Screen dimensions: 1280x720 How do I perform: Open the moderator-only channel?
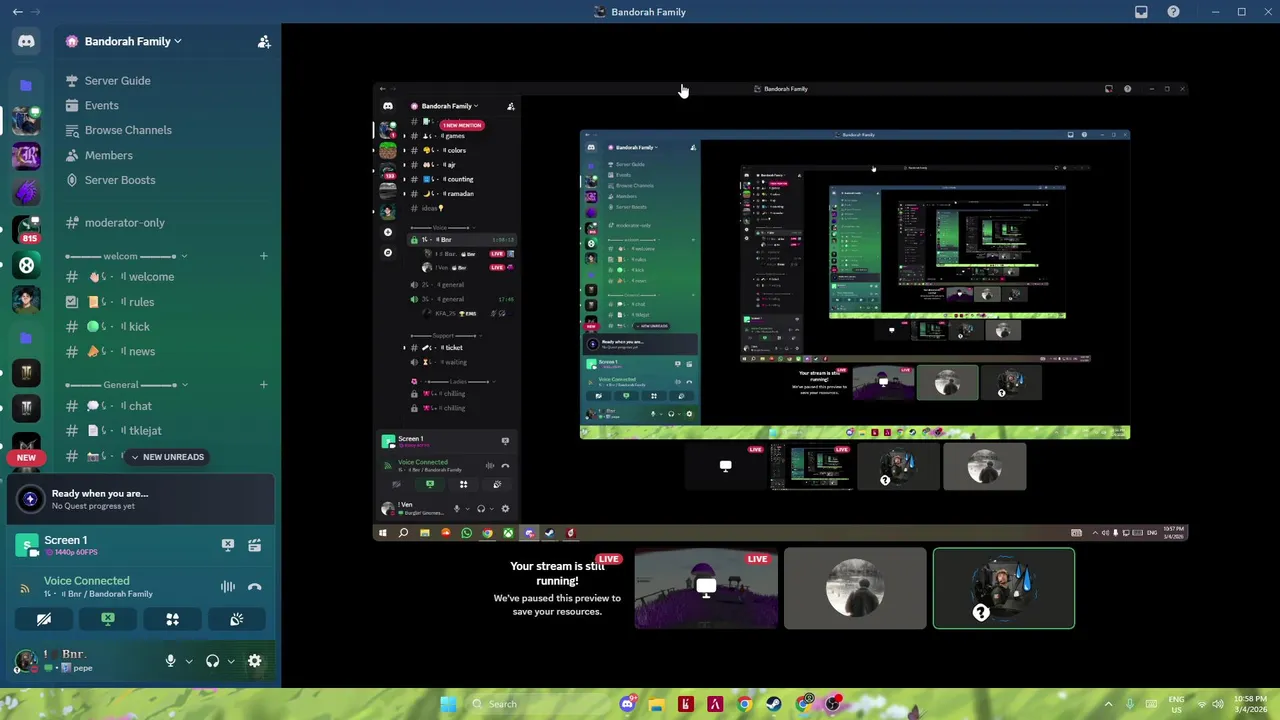point(168,223)
